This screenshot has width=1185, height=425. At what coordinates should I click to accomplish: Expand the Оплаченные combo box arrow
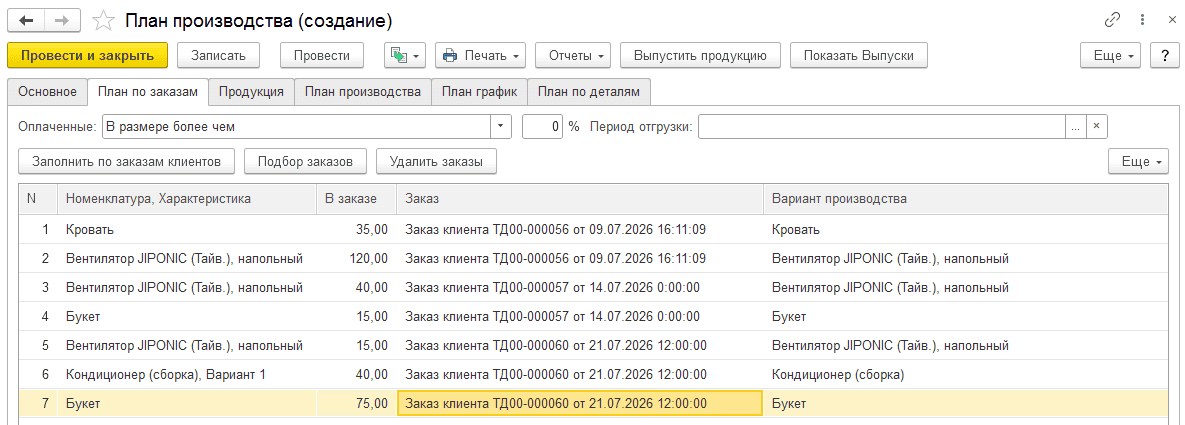(501, 127)
